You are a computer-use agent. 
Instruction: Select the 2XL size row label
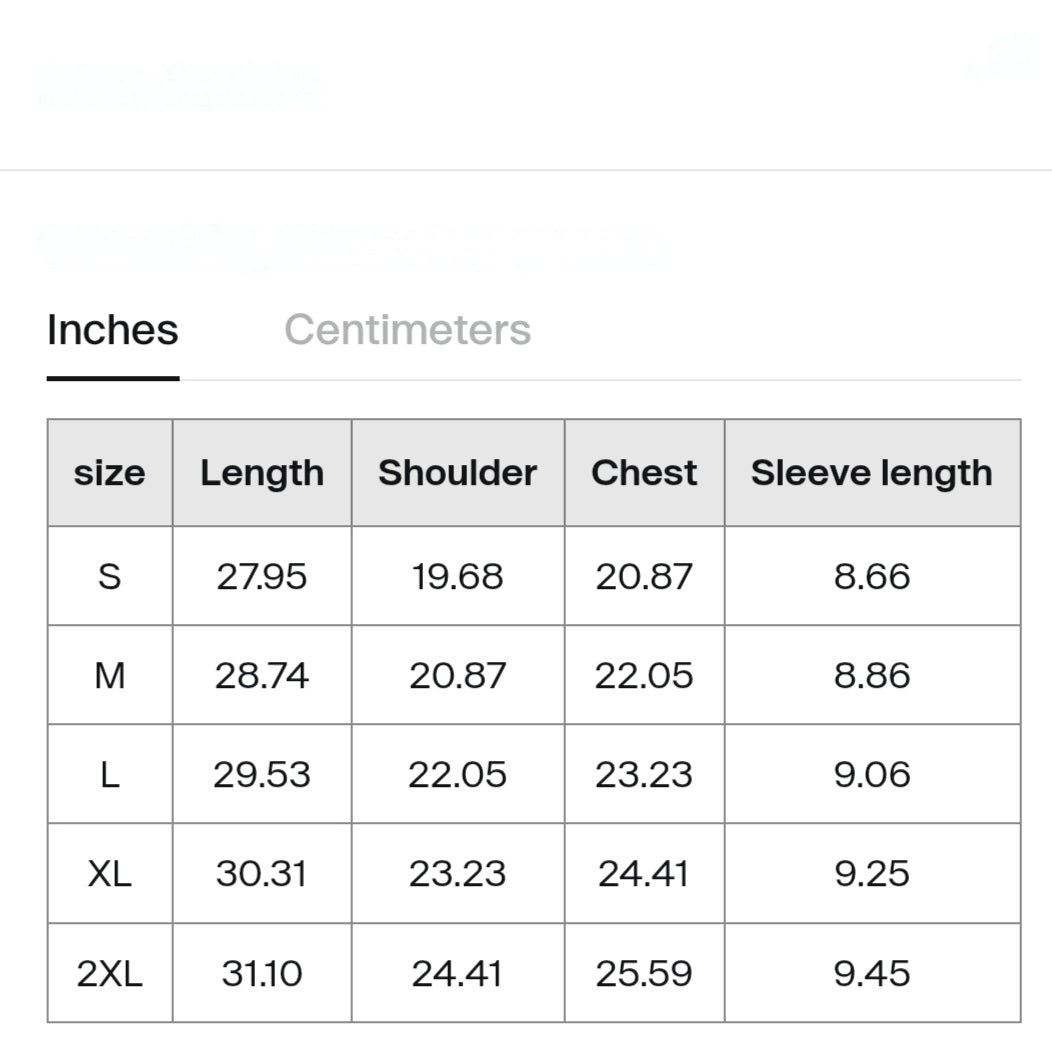tap(110, 973)
